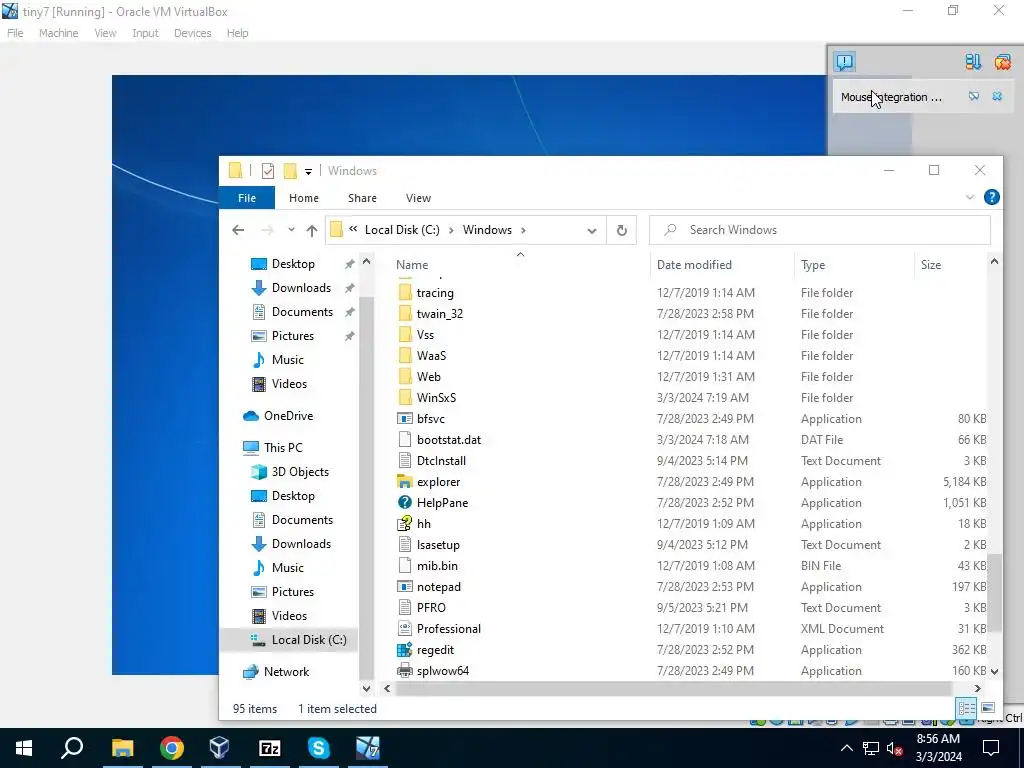
Task: Expand the ribbon using the chevron
Action: 970,197
